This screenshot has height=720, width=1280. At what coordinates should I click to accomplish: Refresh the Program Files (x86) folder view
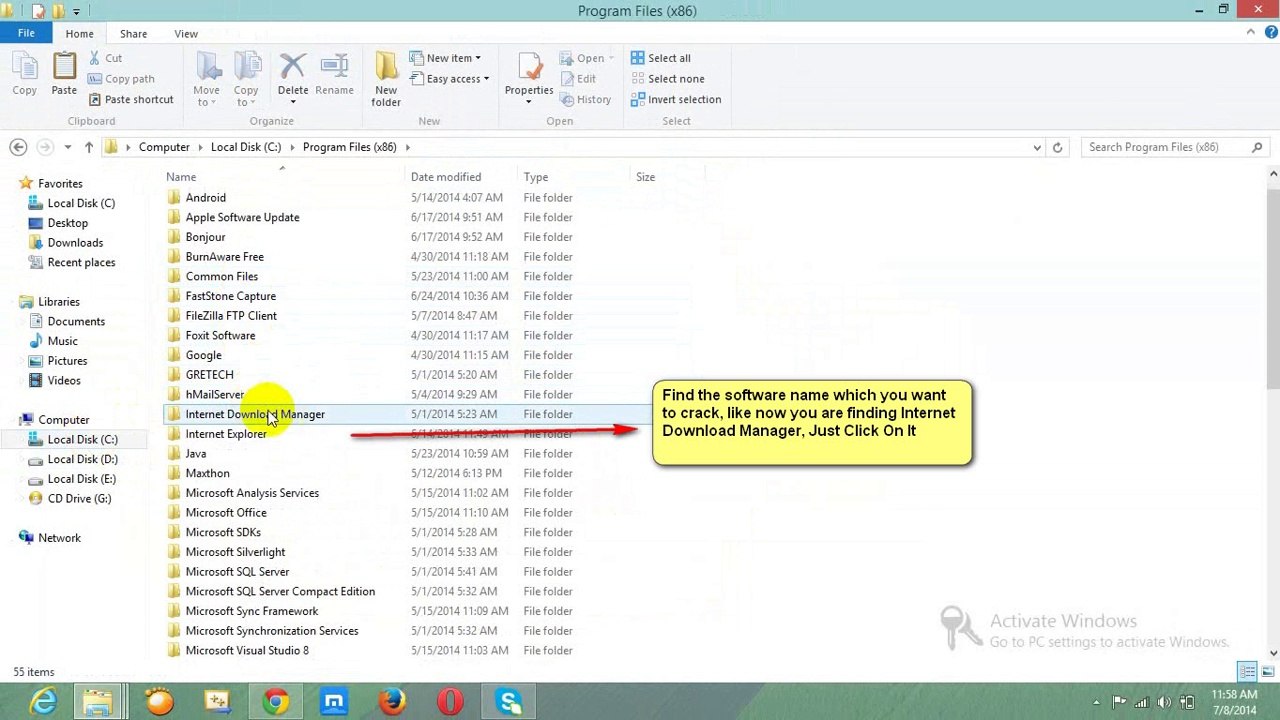(1057, 147)
